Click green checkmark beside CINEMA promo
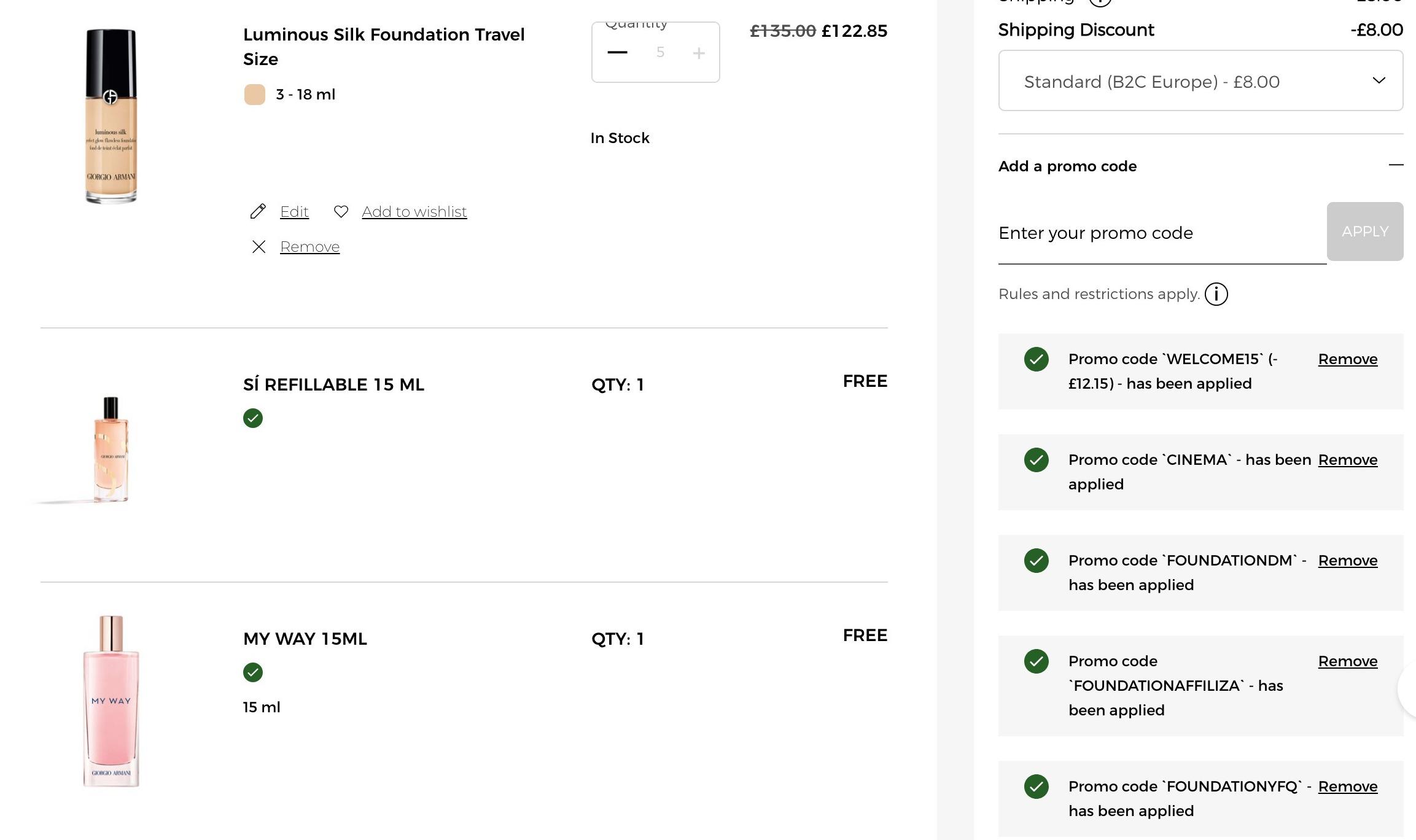This screenshot has height=840, width=1416. click(x=1037, y=460)
